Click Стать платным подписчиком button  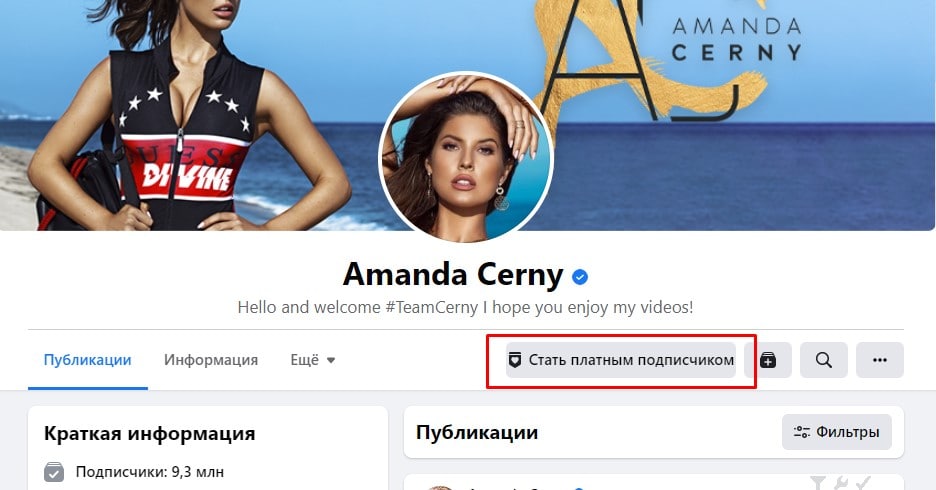pyautogui.click(x=621, y=360)
